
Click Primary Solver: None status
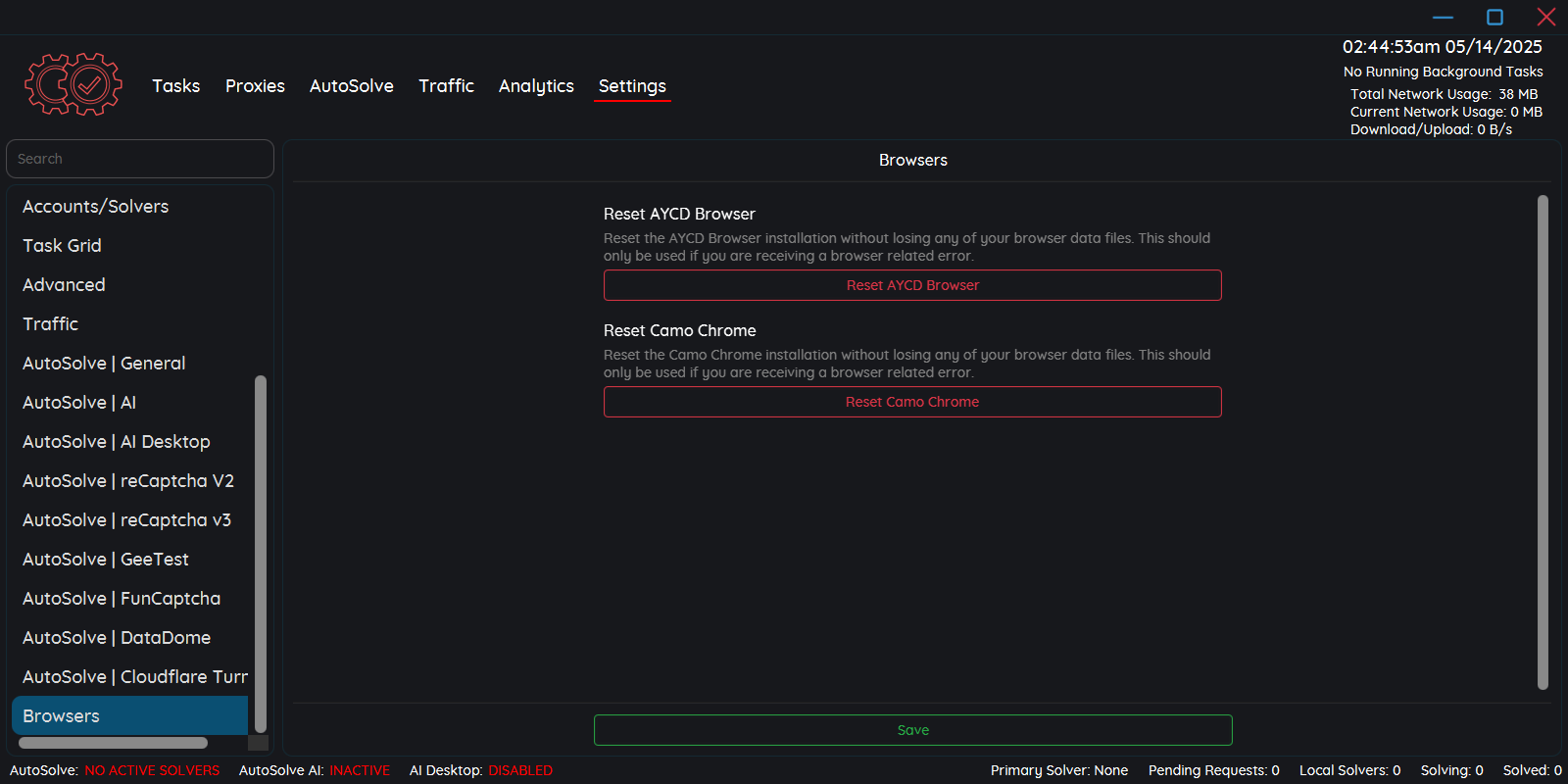point(1059,771)
